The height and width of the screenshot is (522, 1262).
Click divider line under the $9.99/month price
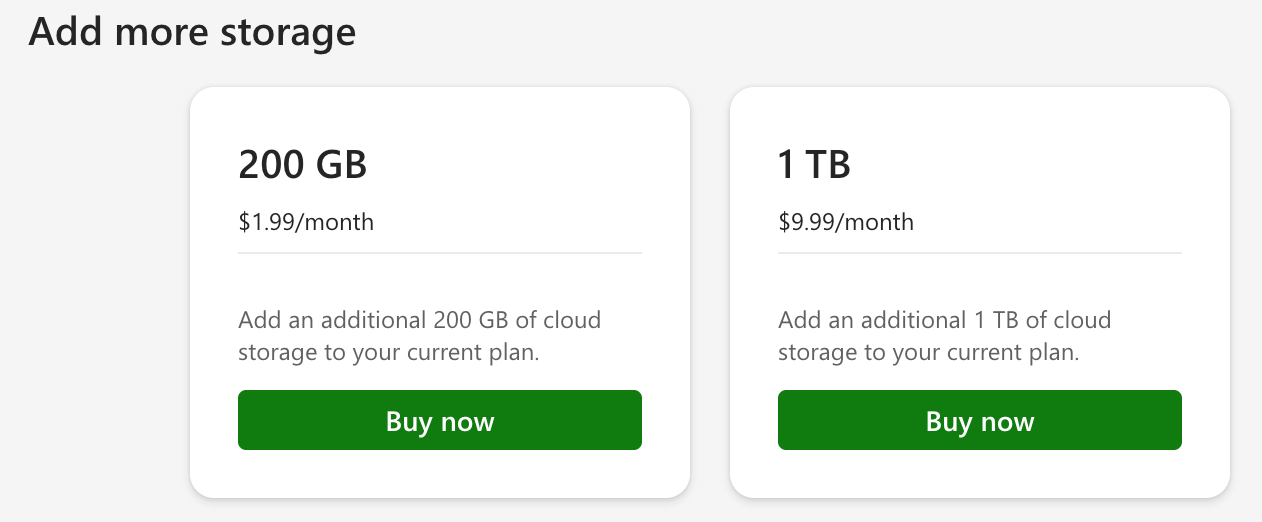tap(980, 253)
